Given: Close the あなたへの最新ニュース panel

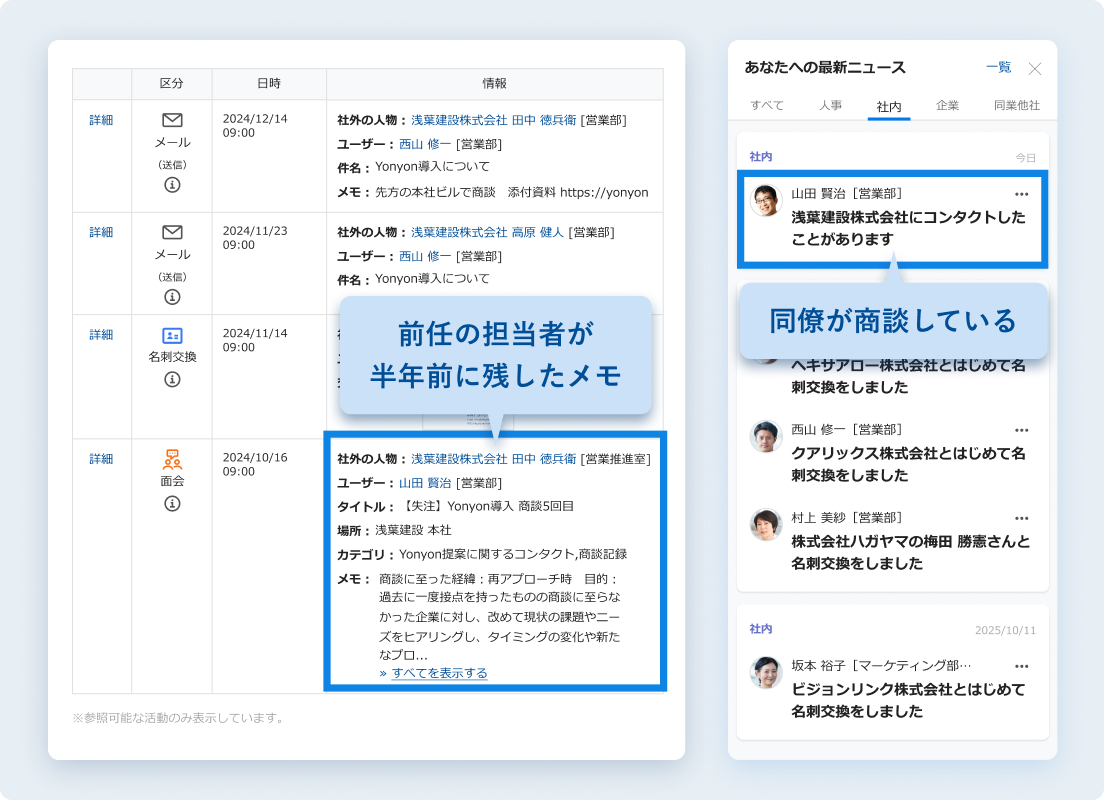Looking at the screenshot, I should [1035, 69].
